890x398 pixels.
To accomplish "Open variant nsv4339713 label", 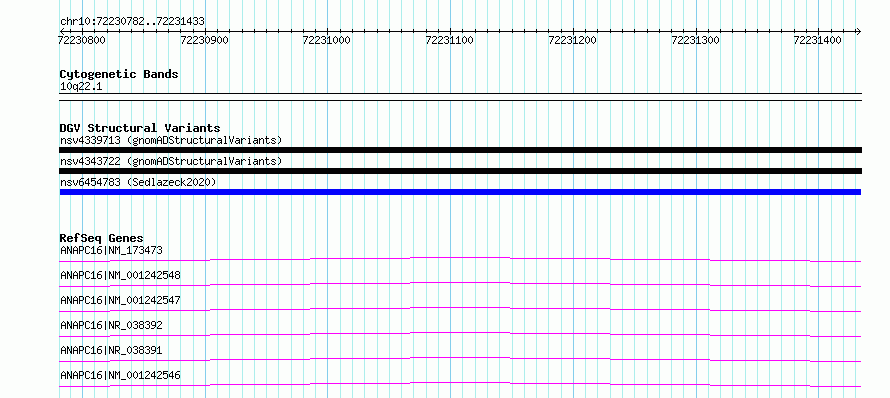I will pos(171,140).
